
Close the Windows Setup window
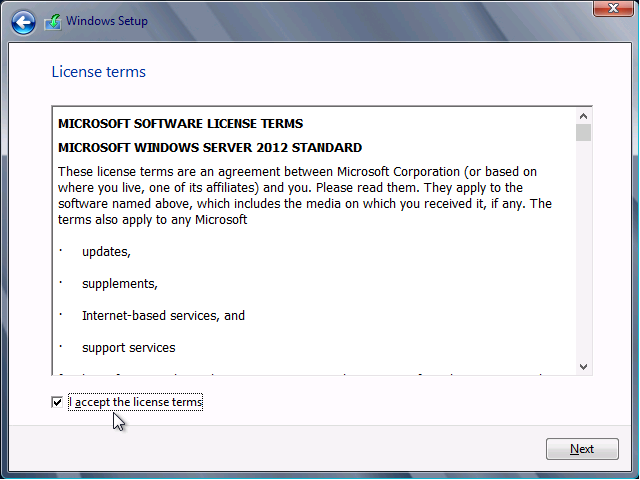(x=611, y=9)
